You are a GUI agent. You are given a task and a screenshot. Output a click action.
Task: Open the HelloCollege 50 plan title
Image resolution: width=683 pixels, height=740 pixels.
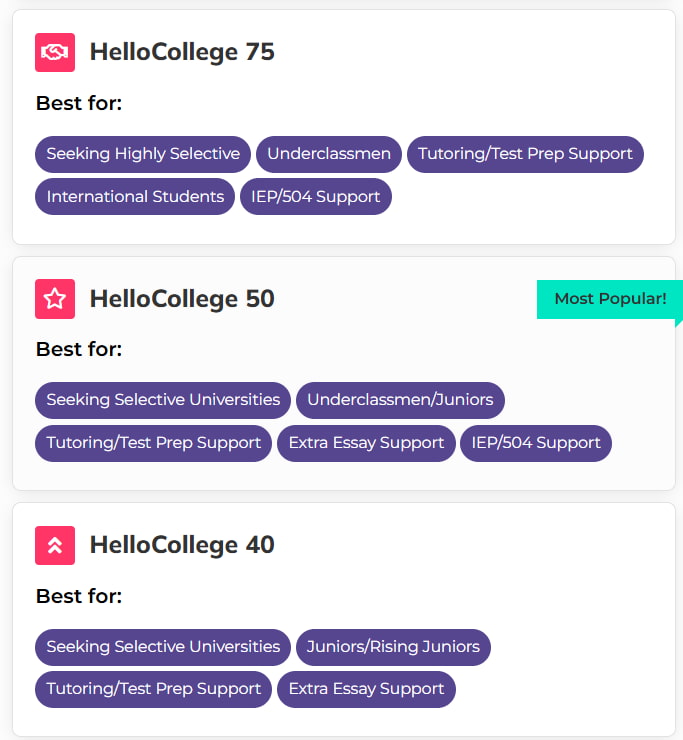182,299
